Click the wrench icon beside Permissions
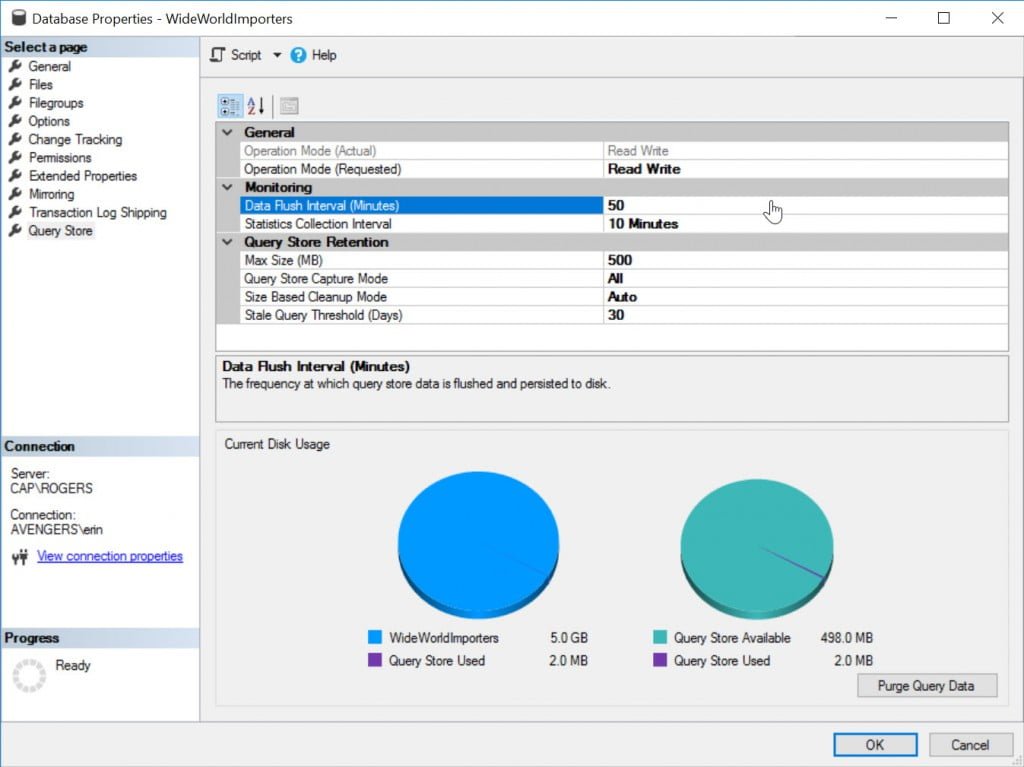Screen dimensions: 1024x767 click(x=15, y=157)
